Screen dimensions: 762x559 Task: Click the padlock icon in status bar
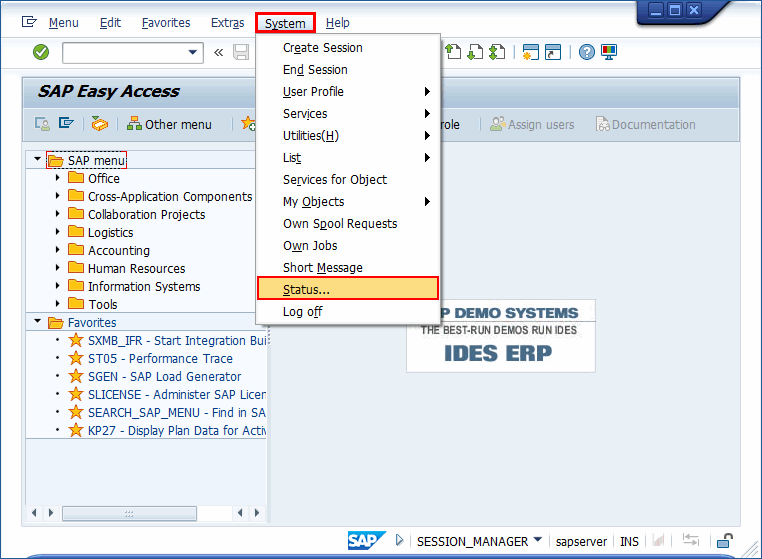point(725,540)
